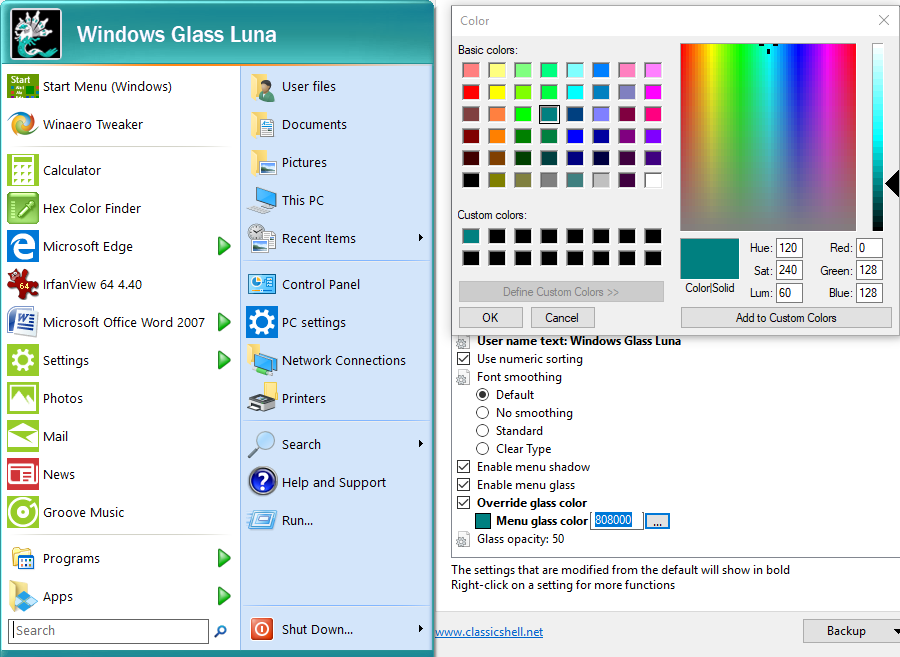The height and width of the screenshot is (657, 900).
Task: Click the Run... icon
Action: 262,520
